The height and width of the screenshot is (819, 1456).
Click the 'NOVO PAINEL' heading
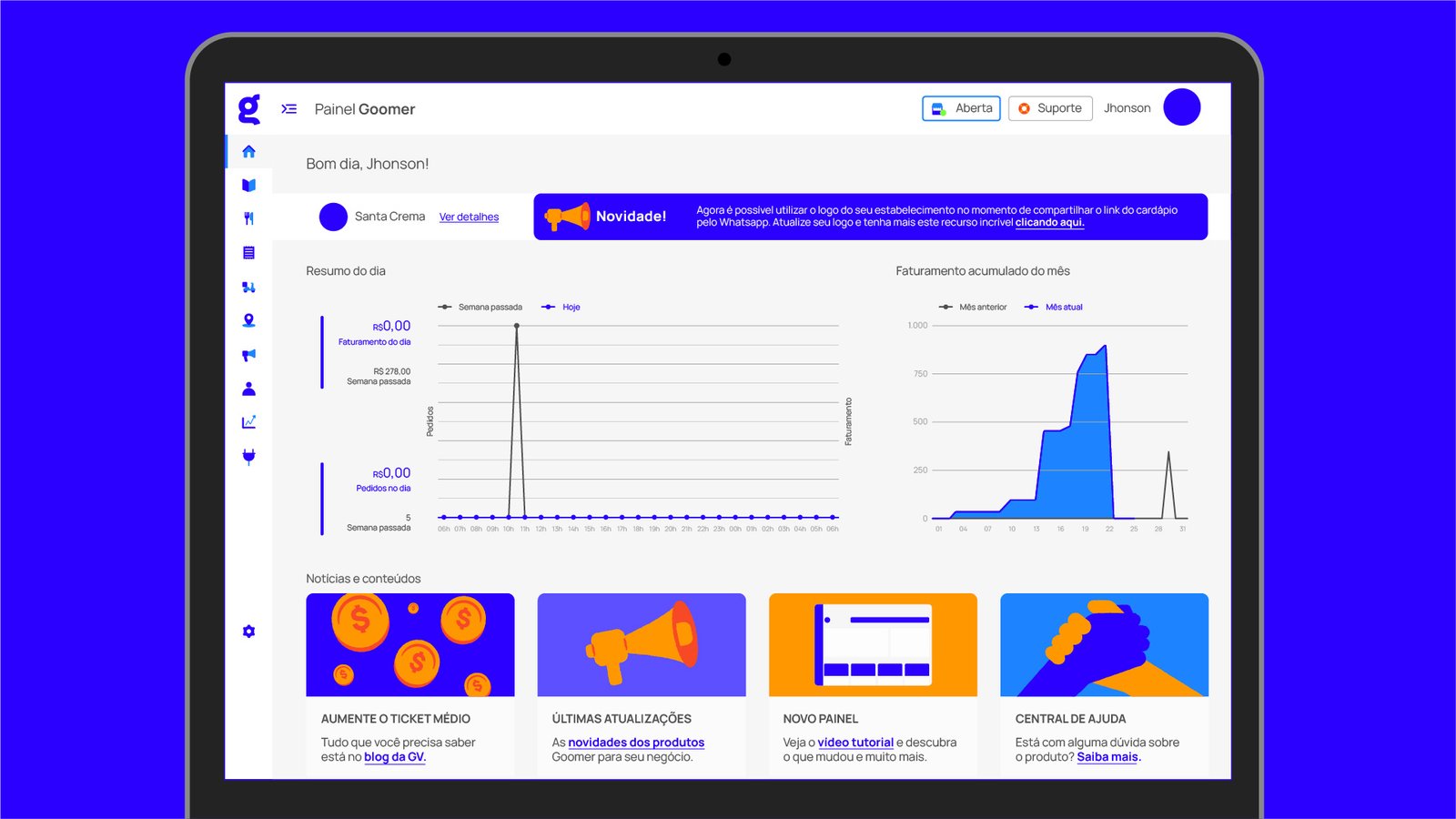821,719
